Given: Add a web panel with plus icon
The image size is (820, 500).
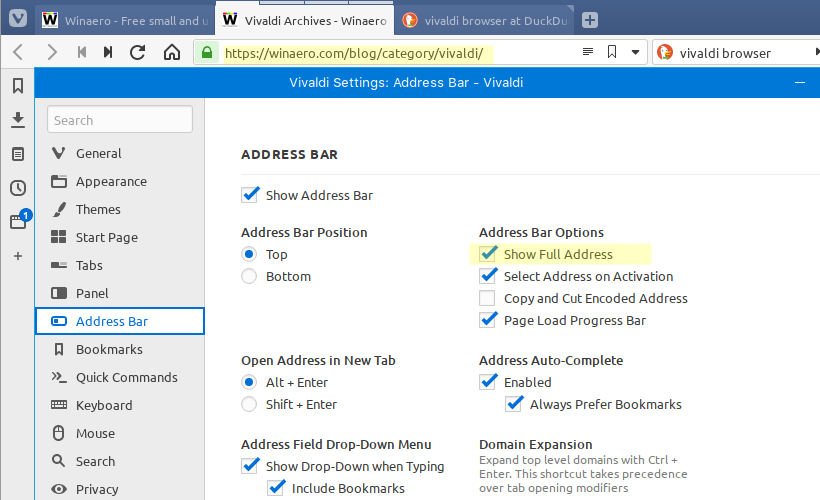Looking at the screenshot, I should point(18,256).
